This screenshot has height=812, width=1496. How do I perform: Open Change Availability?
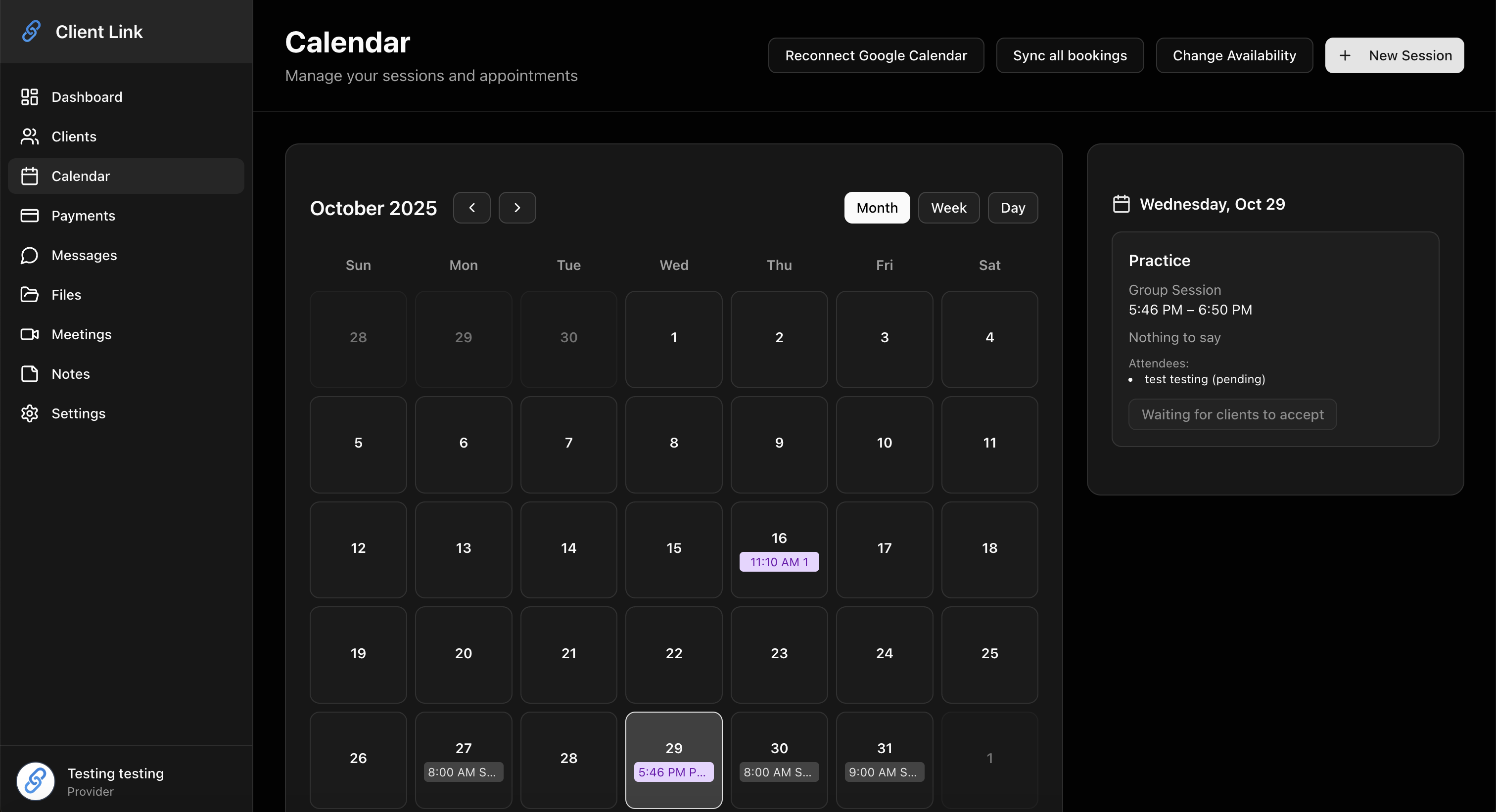pos(1234,56)
